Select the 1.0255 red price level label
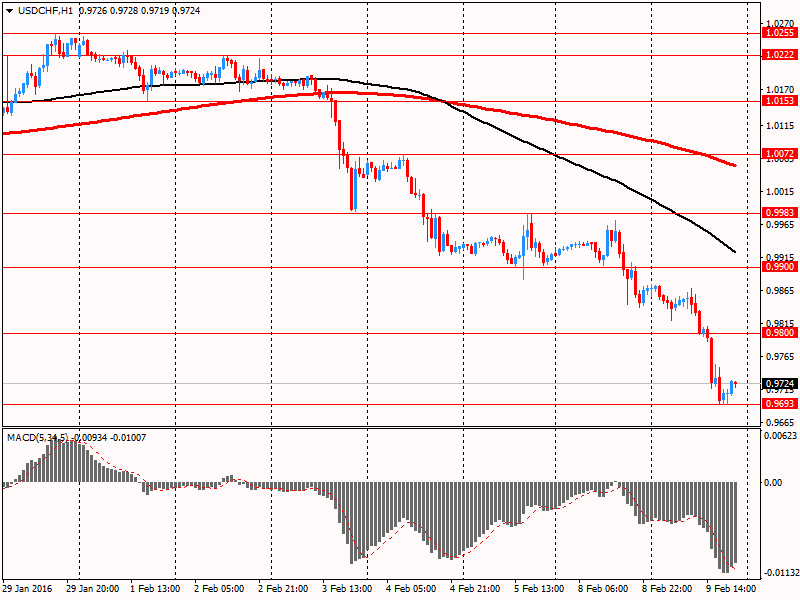Screen dimensions: 800x600 pyautogui.click(x=780, y=33)
